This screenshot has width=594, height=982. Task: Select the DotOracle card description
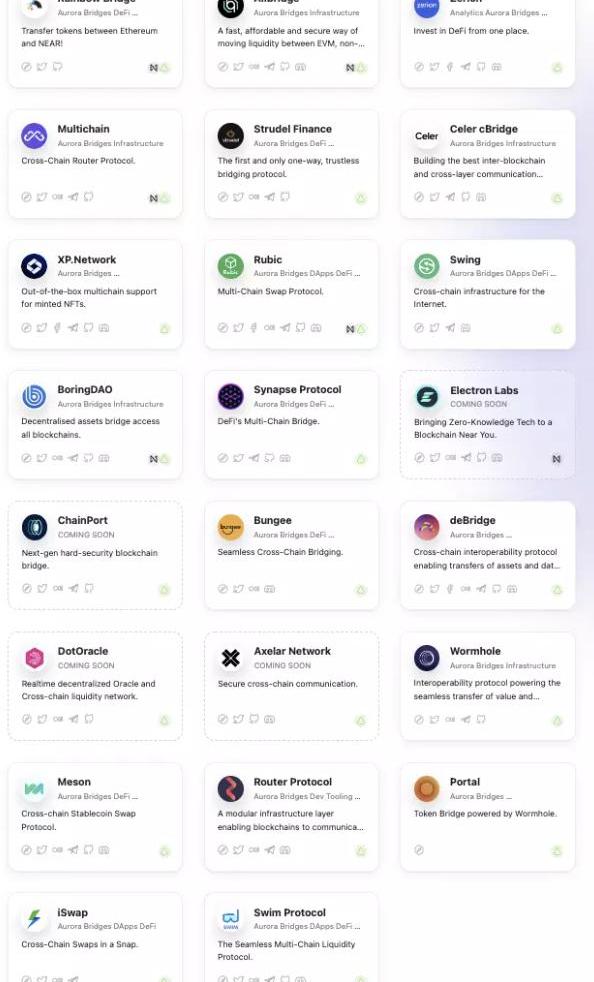click(88, 690)
